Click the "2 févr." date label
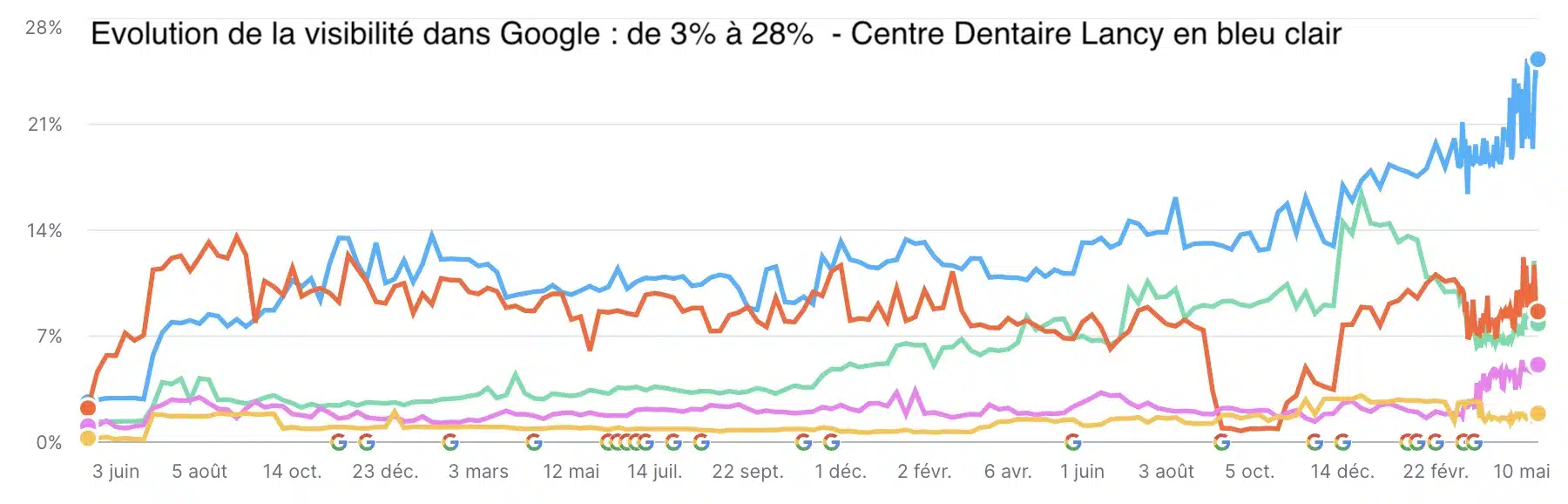1568x504 pixels. [924, 472]
